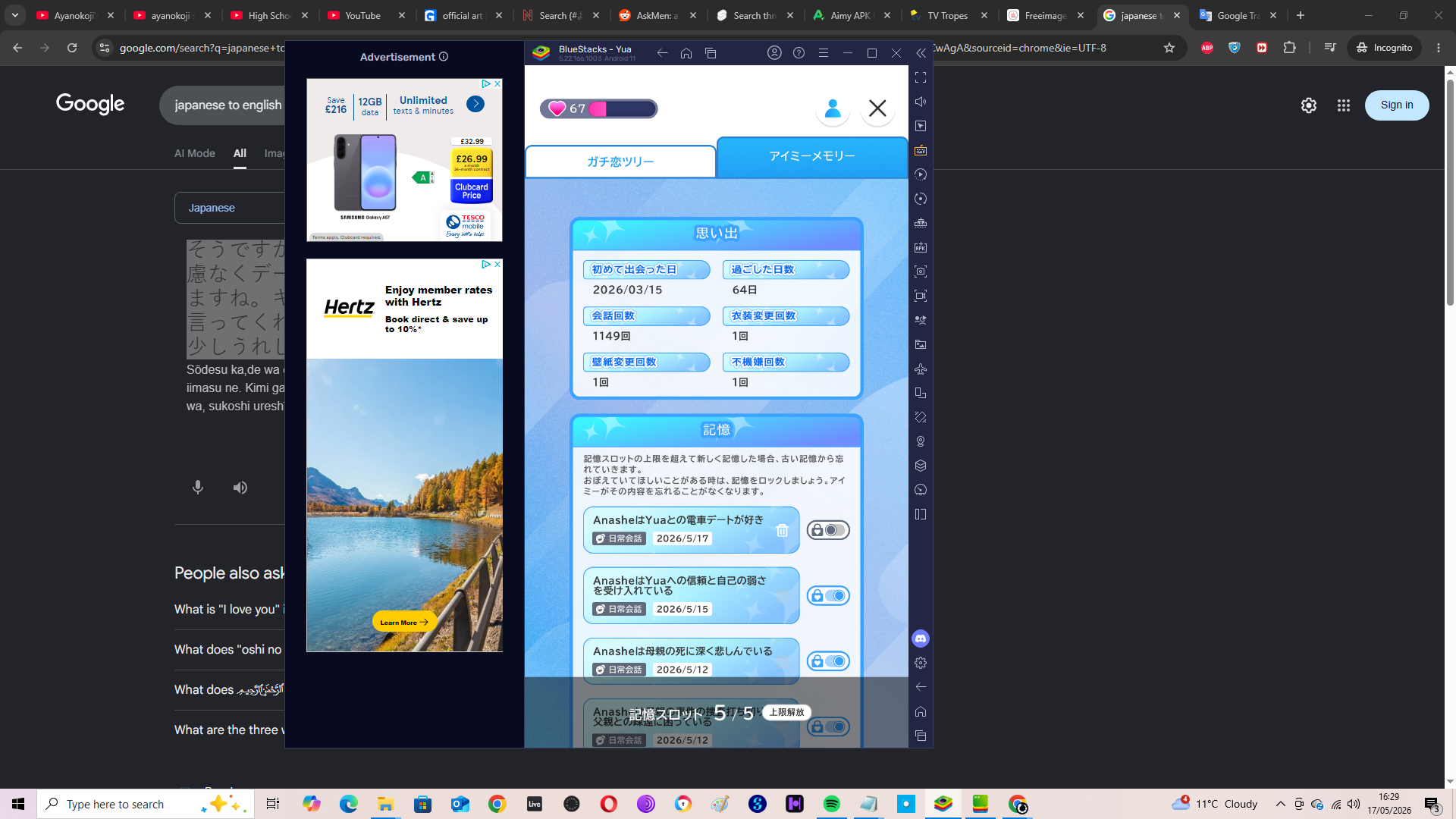
Task: Reload the page in Chrome
Action: [x=72, y=48]
